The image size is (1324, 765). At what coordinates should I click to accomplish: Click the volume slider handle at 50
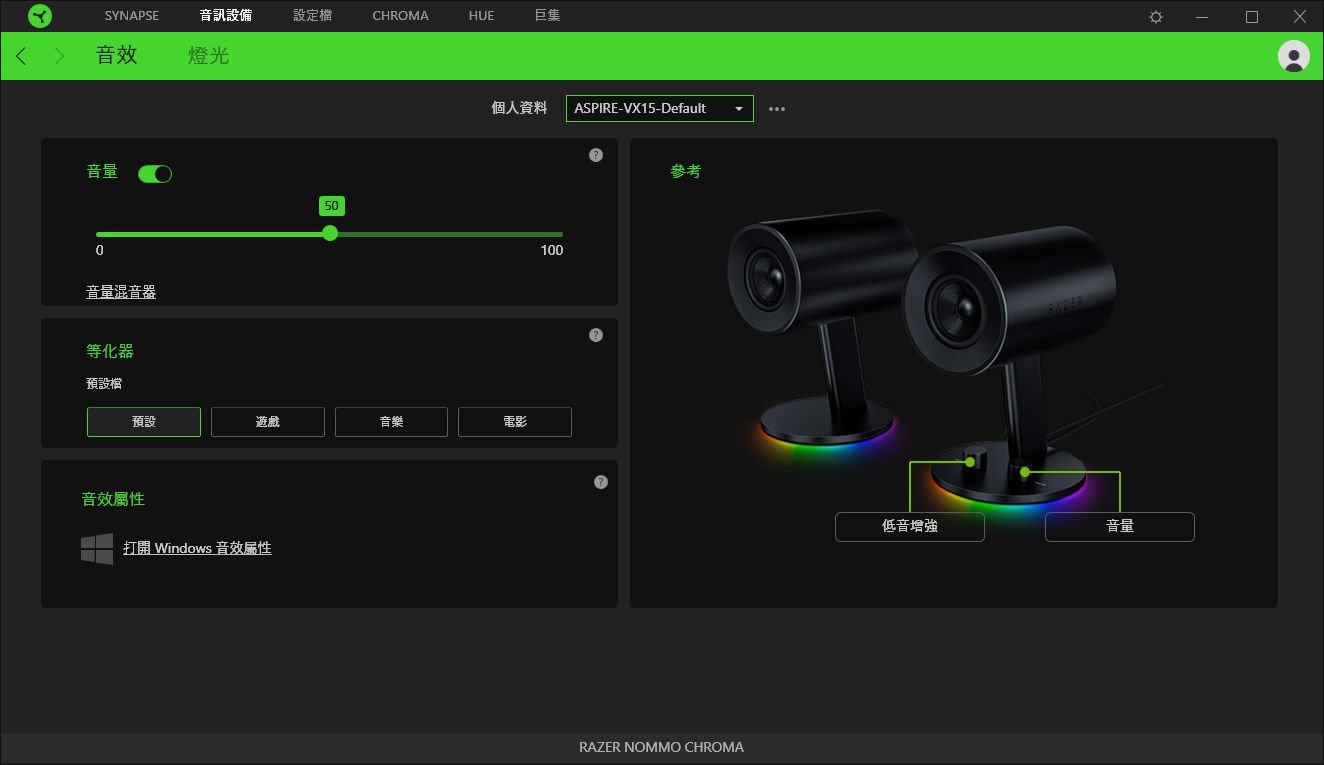(x=330, y=234)
